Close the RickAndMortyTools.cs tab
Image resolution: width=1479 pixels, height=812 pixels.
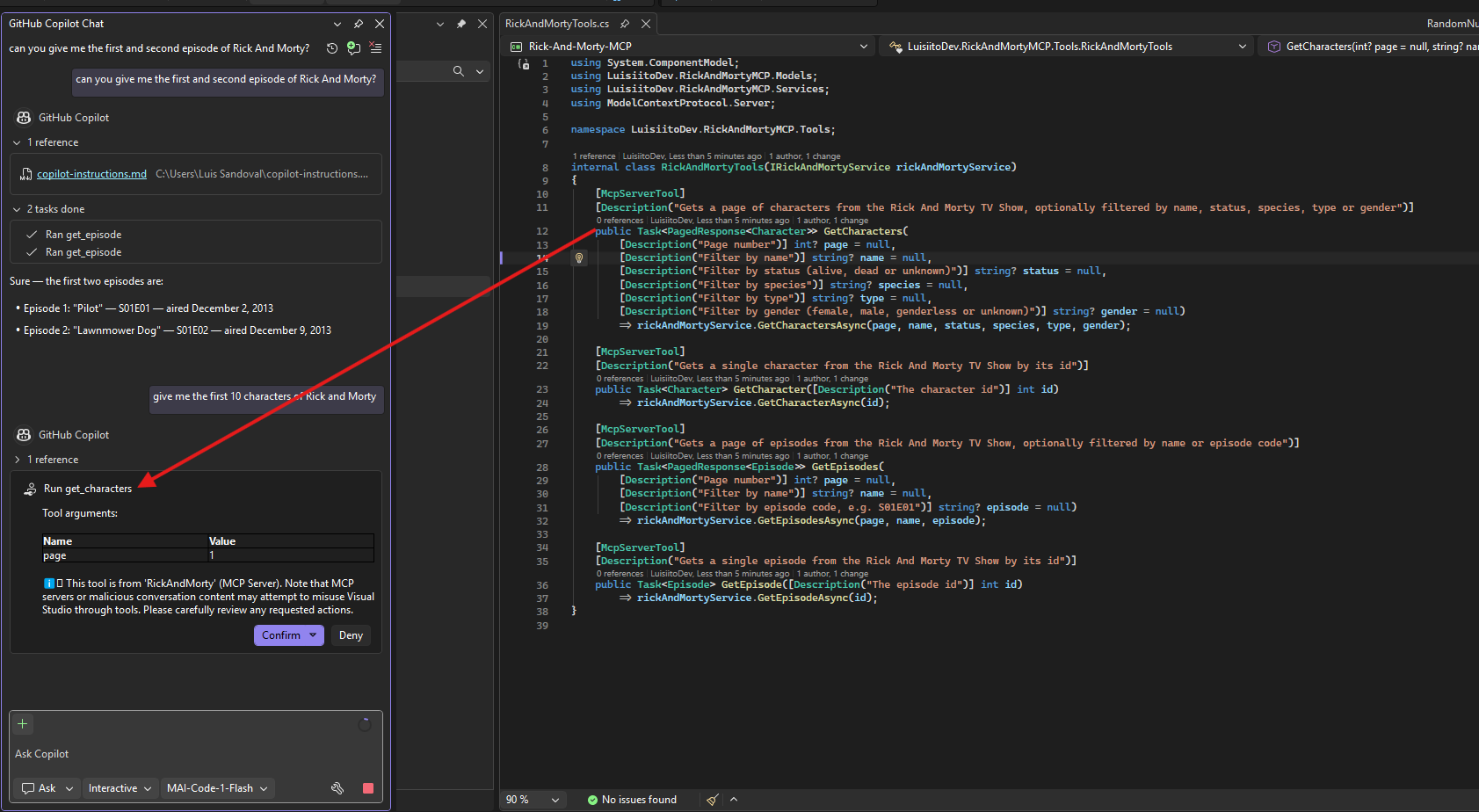point(646,24)
